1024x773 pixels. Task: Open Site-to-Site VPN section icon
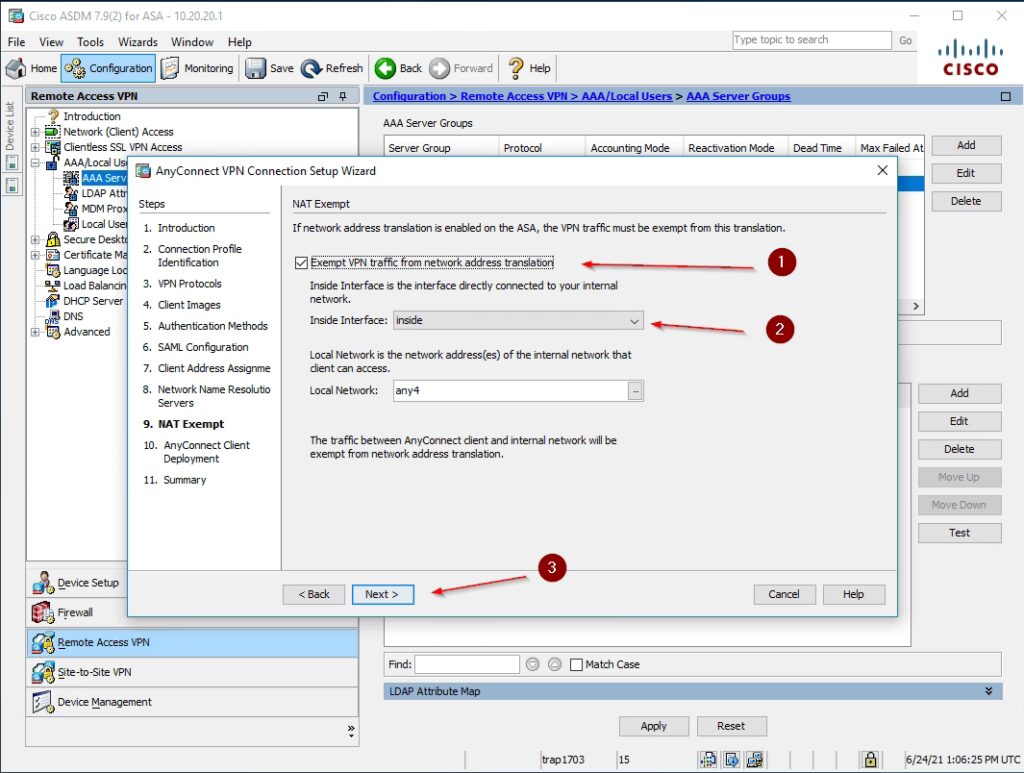pos(42,672)
